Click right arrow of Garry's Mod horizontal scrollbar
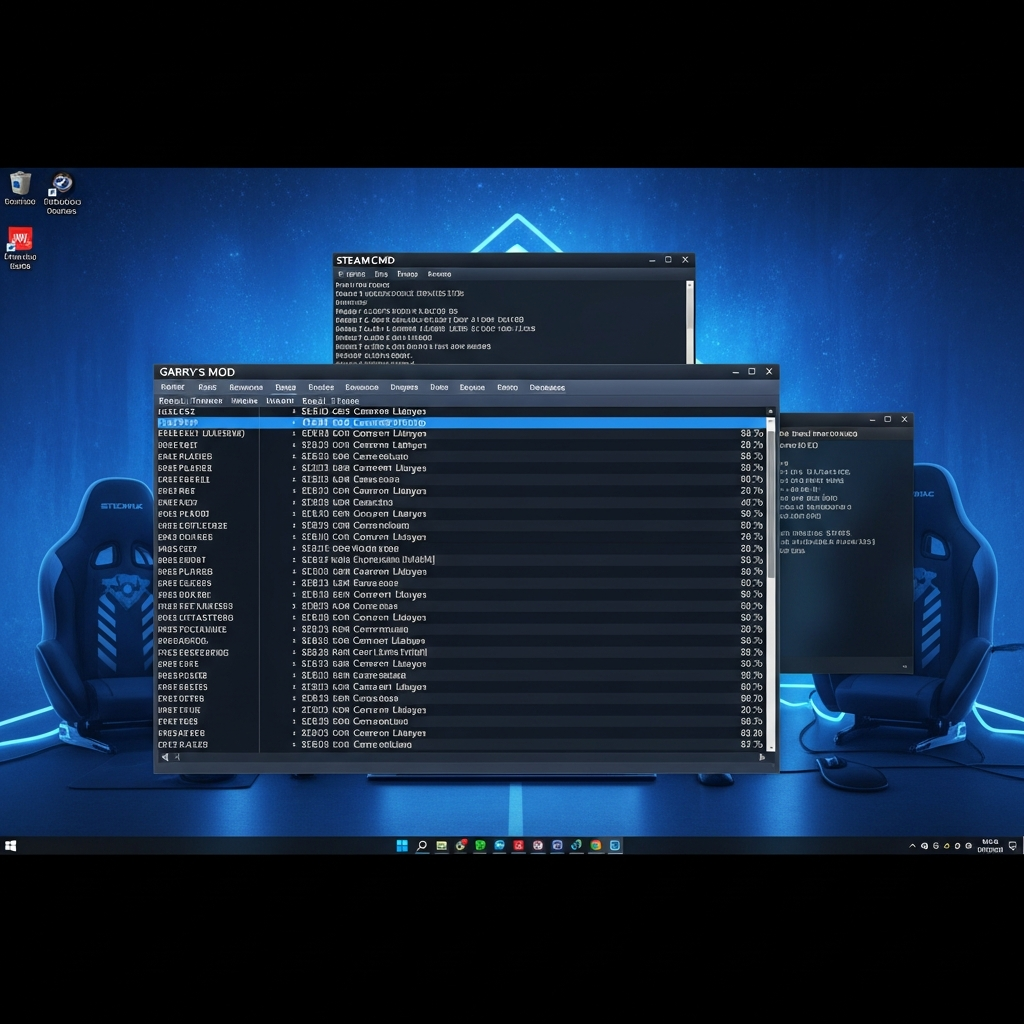The image size is (1024, 1024). [x=761, y=758]
